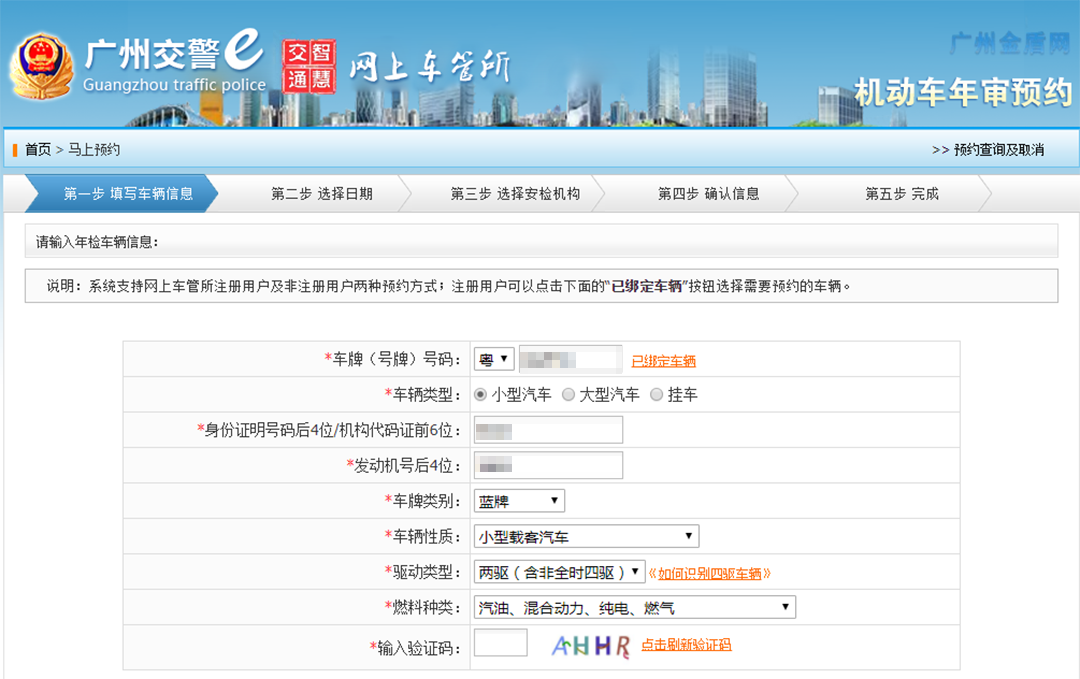Image resolution: width=1080 pixels, height=679 pixels.
Task: Click the Guangzhou traffic police emblem logo
Action: click(x=41, y=66)
